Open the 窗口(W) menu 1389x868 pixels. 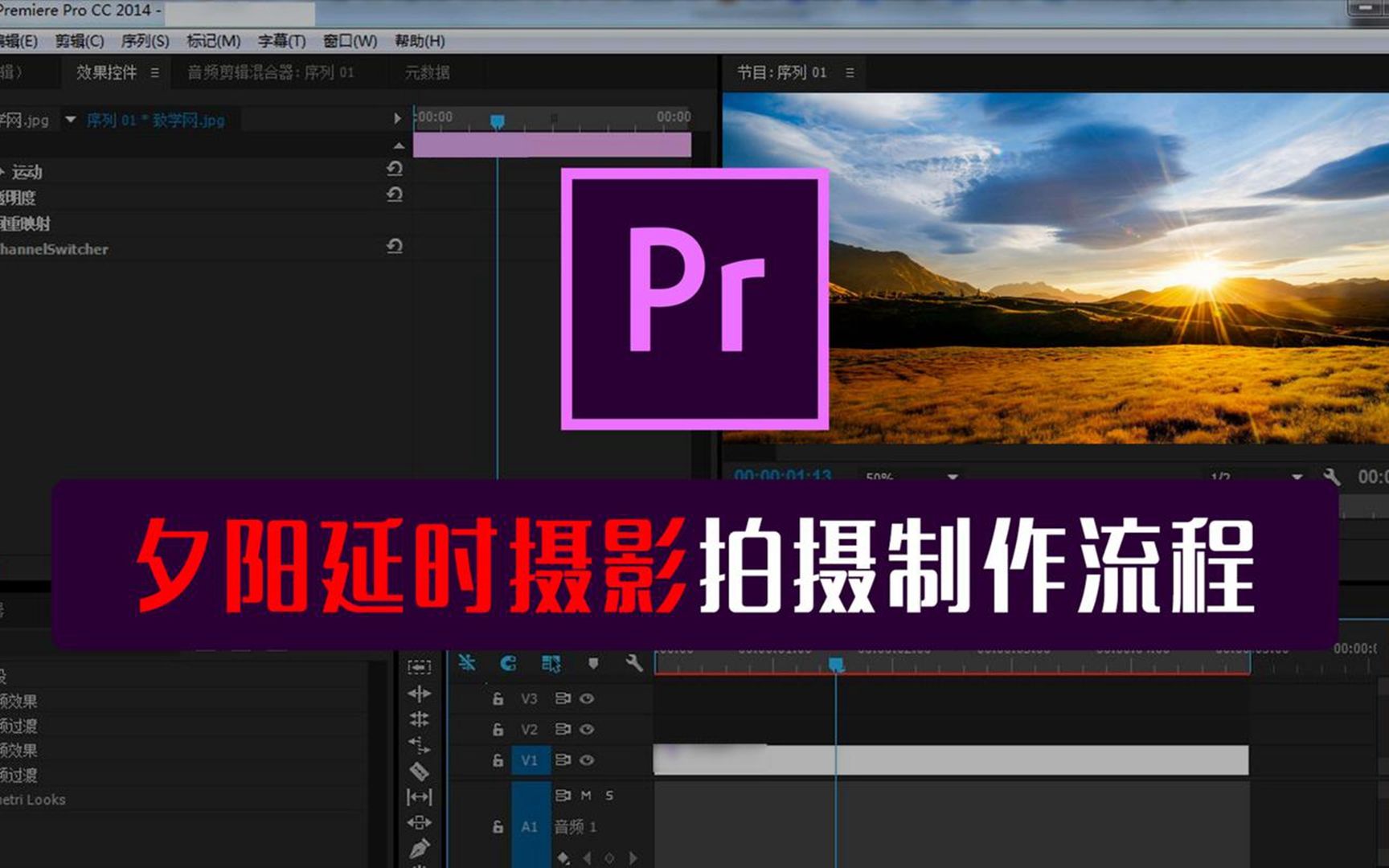350,41
